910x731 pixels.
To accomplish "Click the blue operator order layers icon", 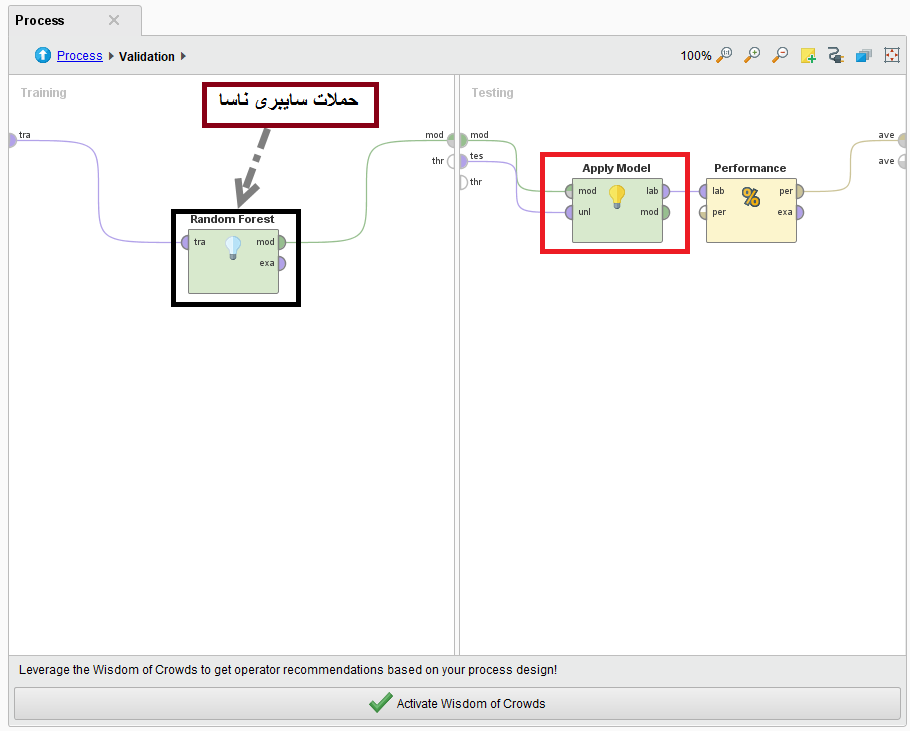I will 864,55.
